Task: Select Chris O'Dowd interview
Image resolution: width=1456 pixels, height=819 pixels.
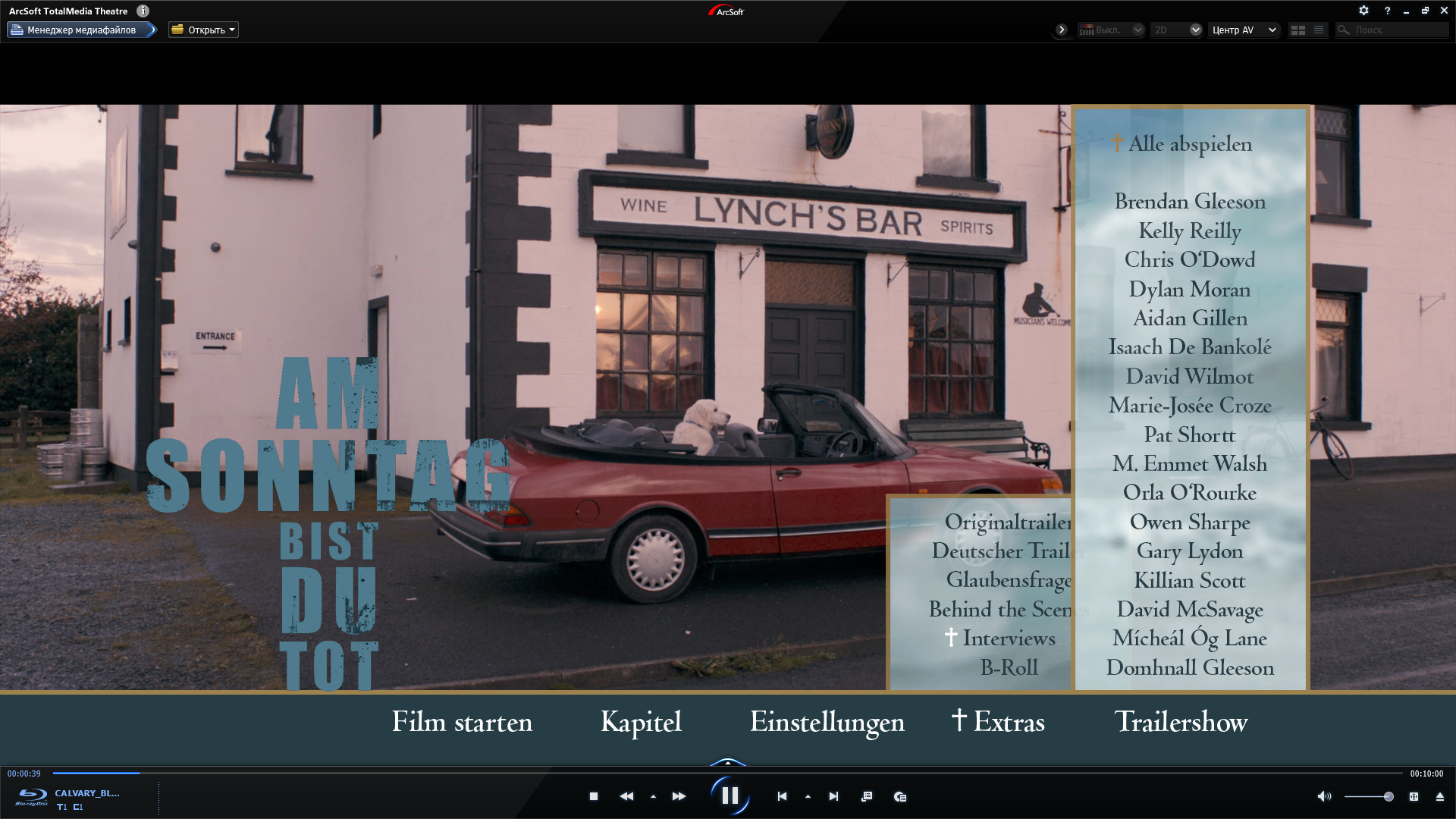Action: pos(1190,259)
